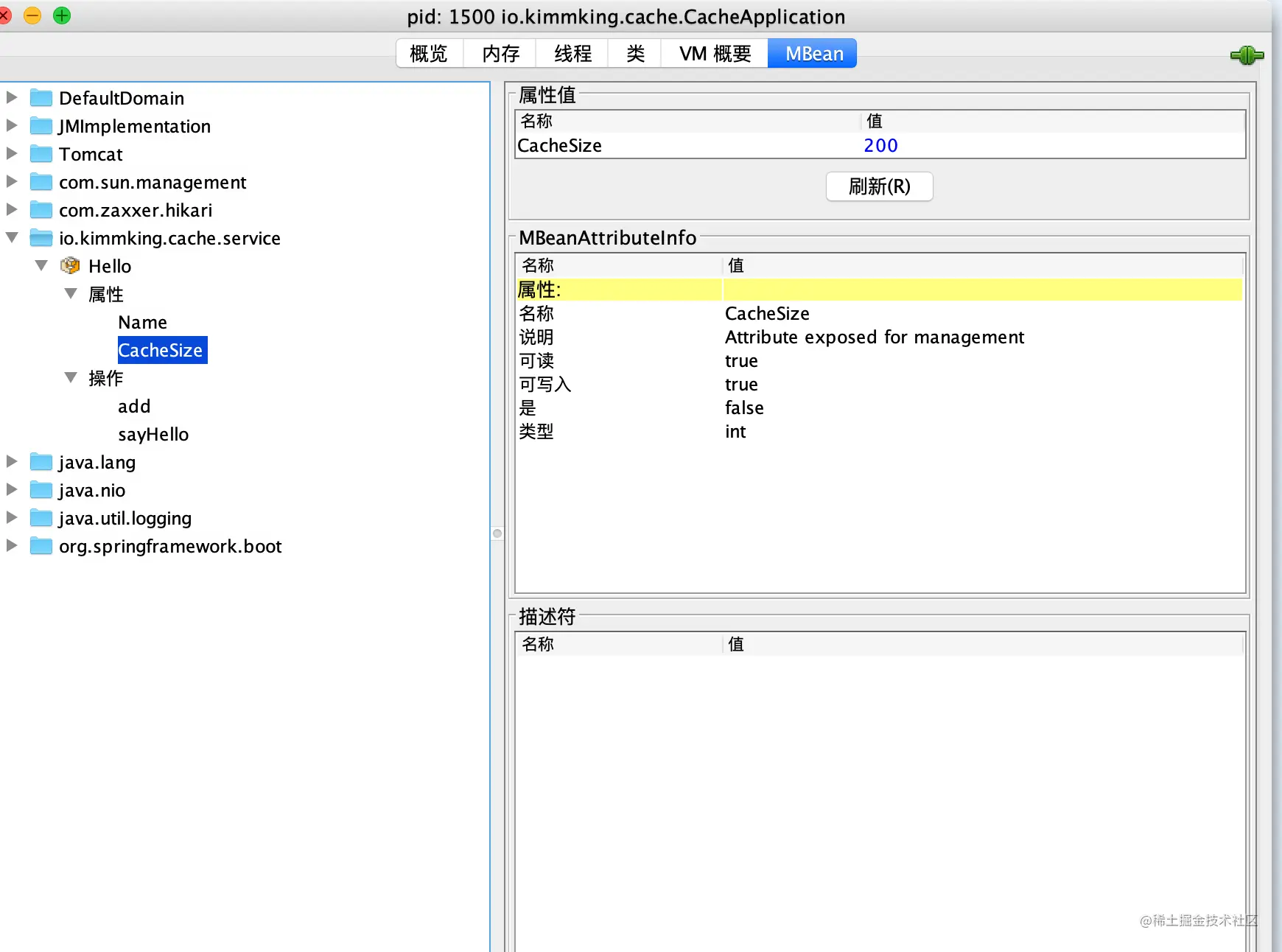Image resolution: width=1282 pixels, height=952 pixels.
Task: Click the 刷新(R) refresh button
Action: point(879,186)
